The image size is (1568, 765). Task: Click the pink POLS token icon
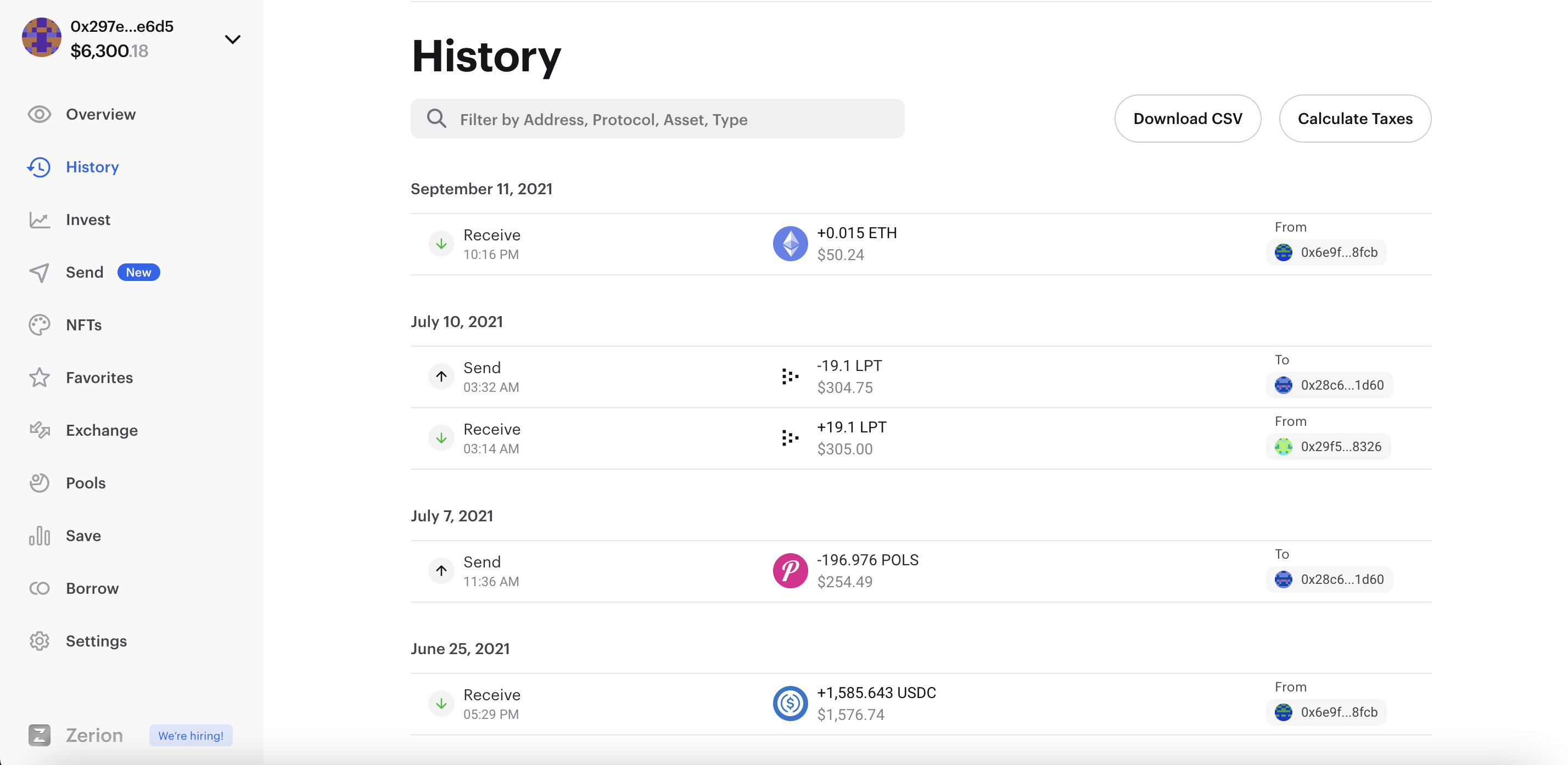[x=790, y=571]
